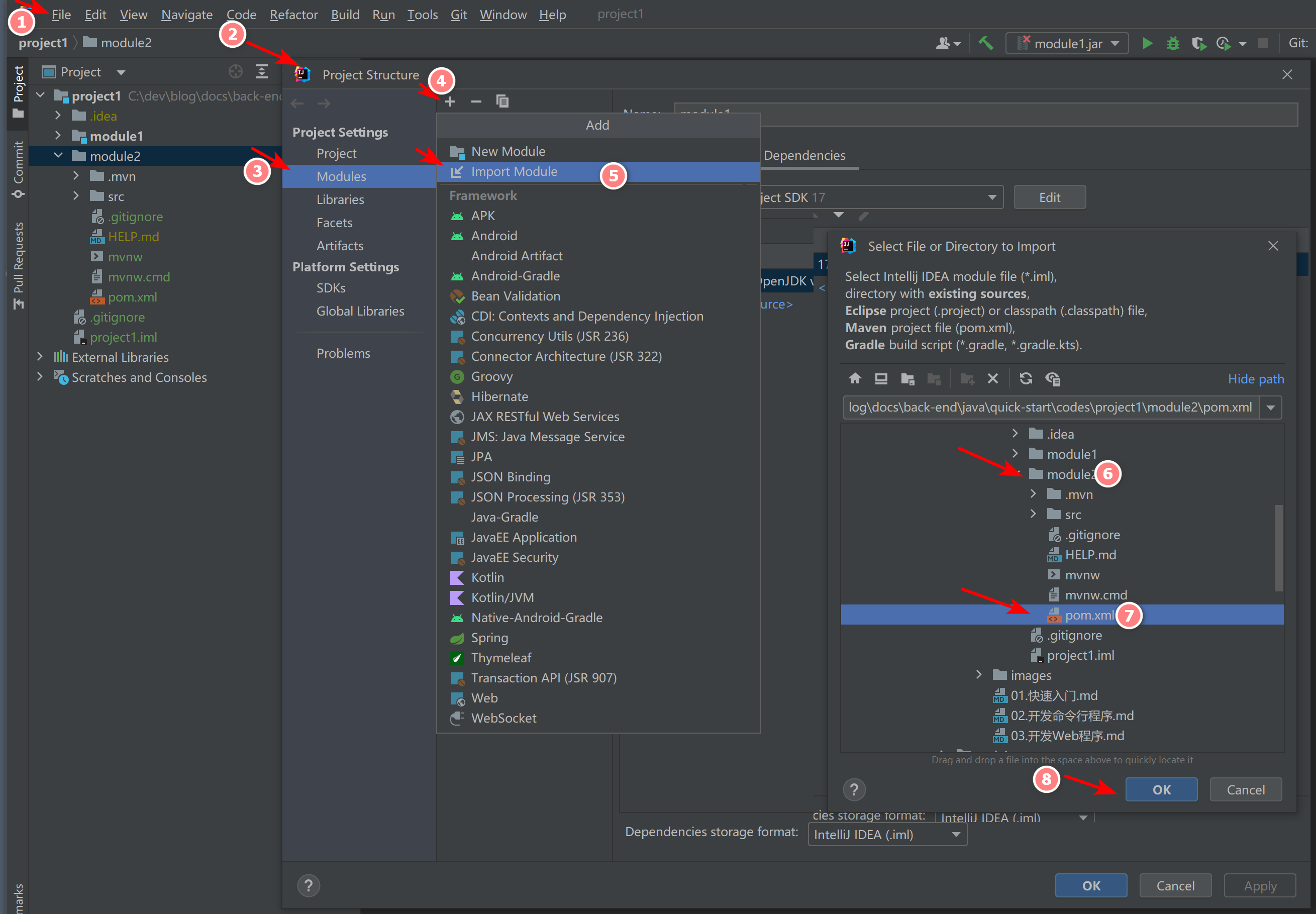Select Kotlin/JVM framework in Add list
The height and width of the screenshot is (914, 1316).
click(598, 597)
